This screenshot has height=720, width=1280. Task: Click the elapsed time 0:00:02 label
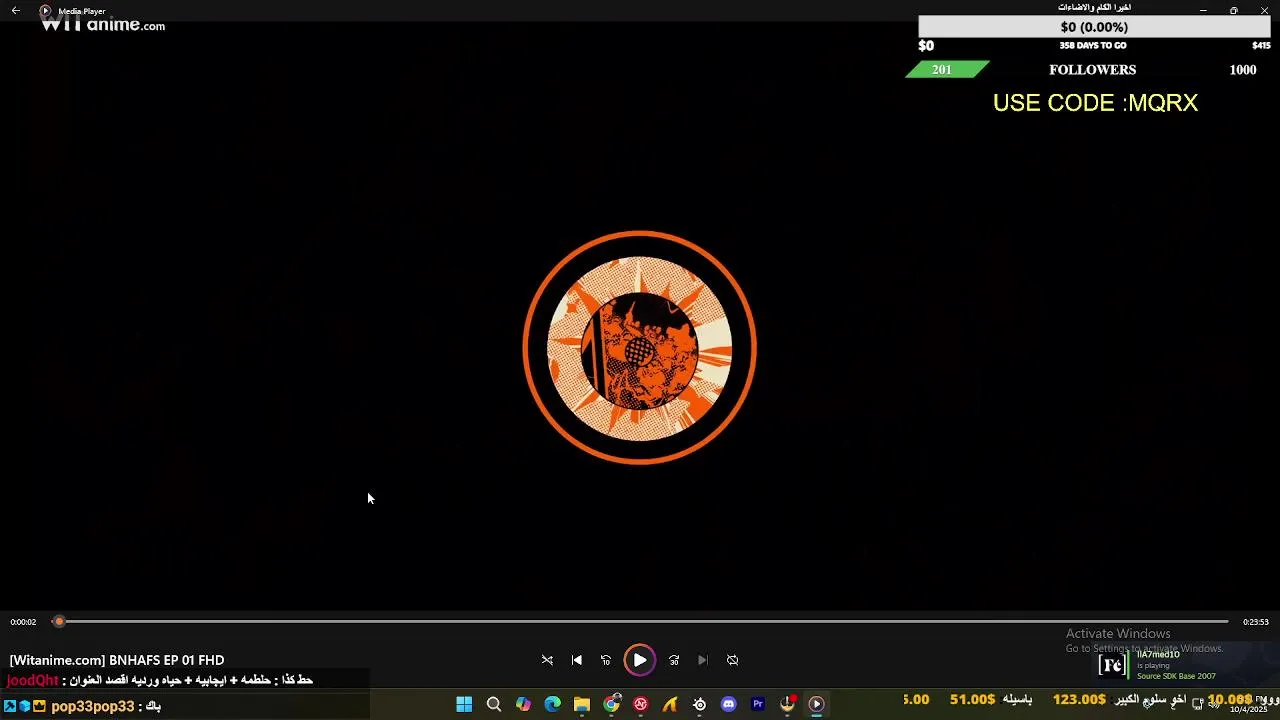pos(23,622)
